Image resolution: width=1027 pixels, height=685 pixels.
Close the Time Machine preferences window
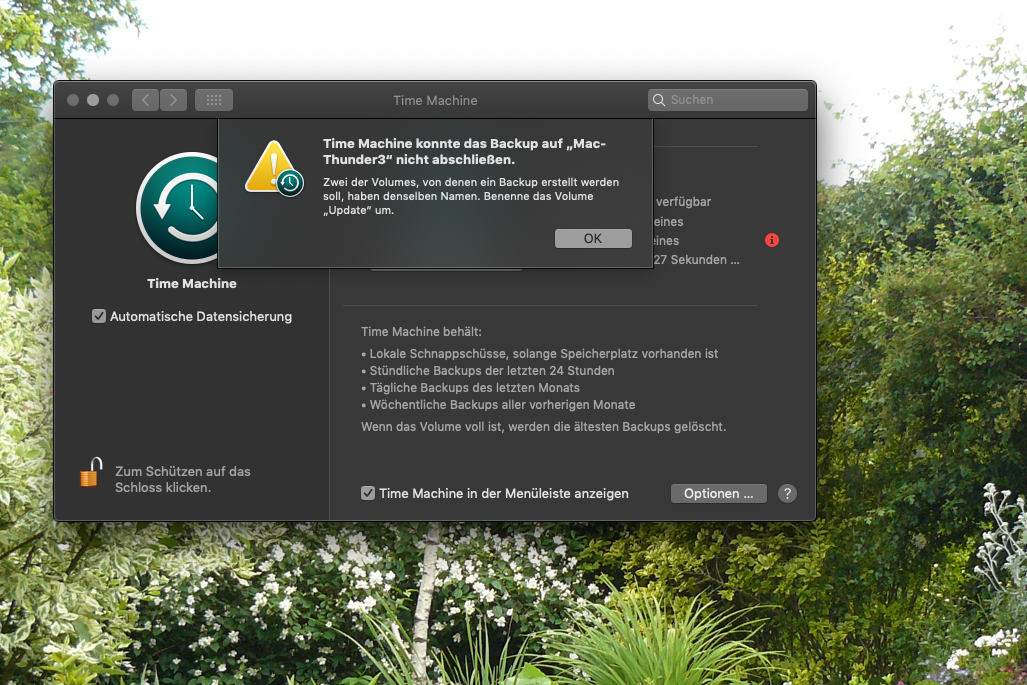tap(73, 100)
